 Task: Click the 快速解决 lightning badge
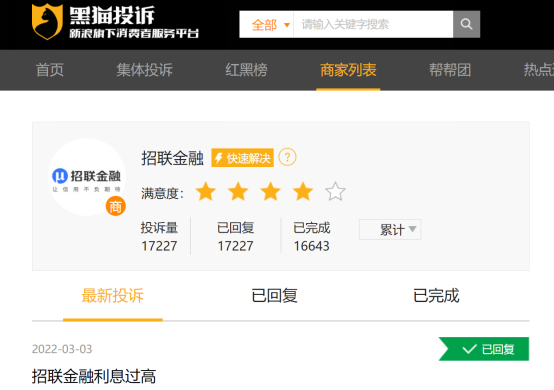pos(242,158)
